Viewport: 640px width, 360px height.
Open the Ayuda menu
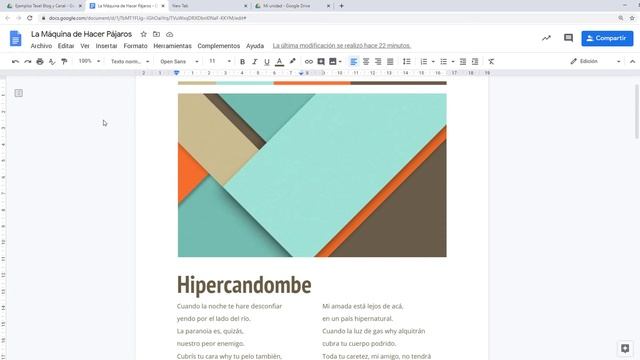255,46
